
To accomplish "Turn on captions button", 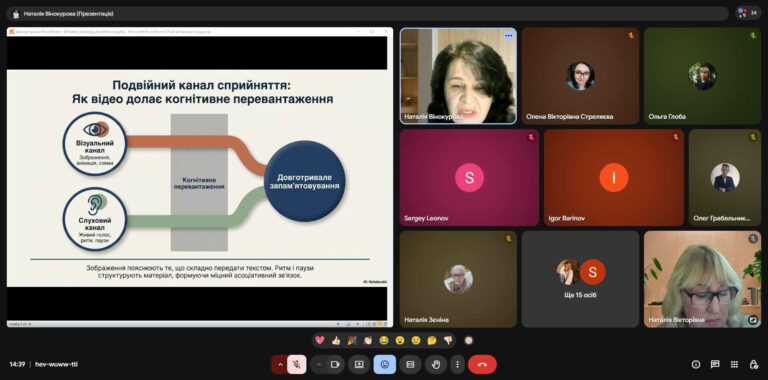I will [410, 364].
